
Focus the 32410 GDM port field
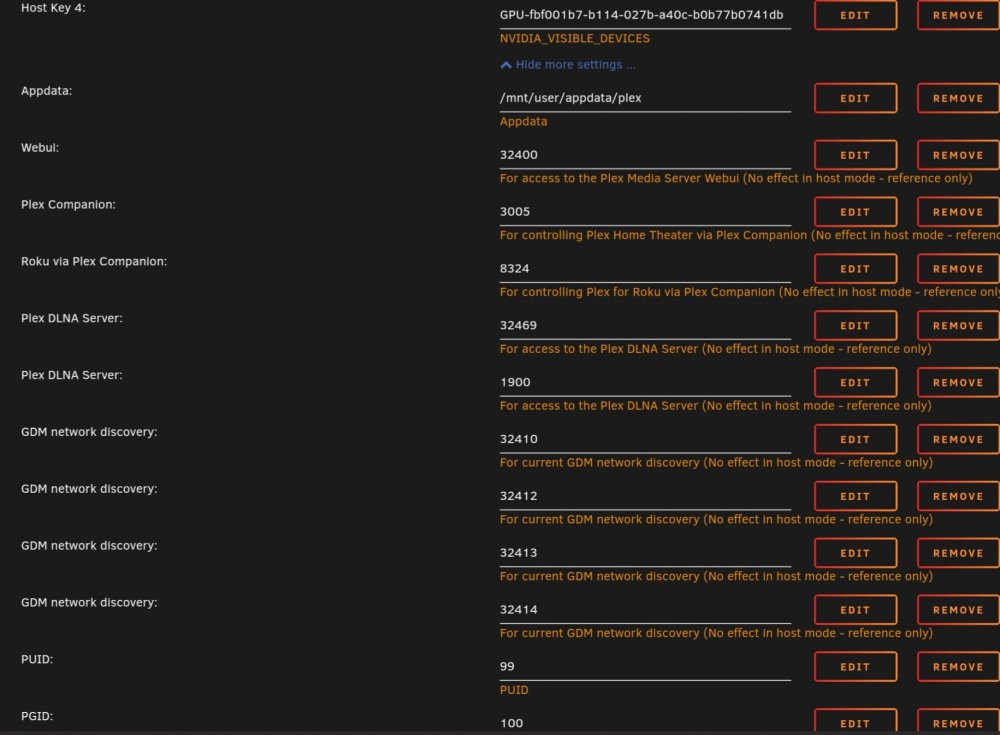coord(645,439)
